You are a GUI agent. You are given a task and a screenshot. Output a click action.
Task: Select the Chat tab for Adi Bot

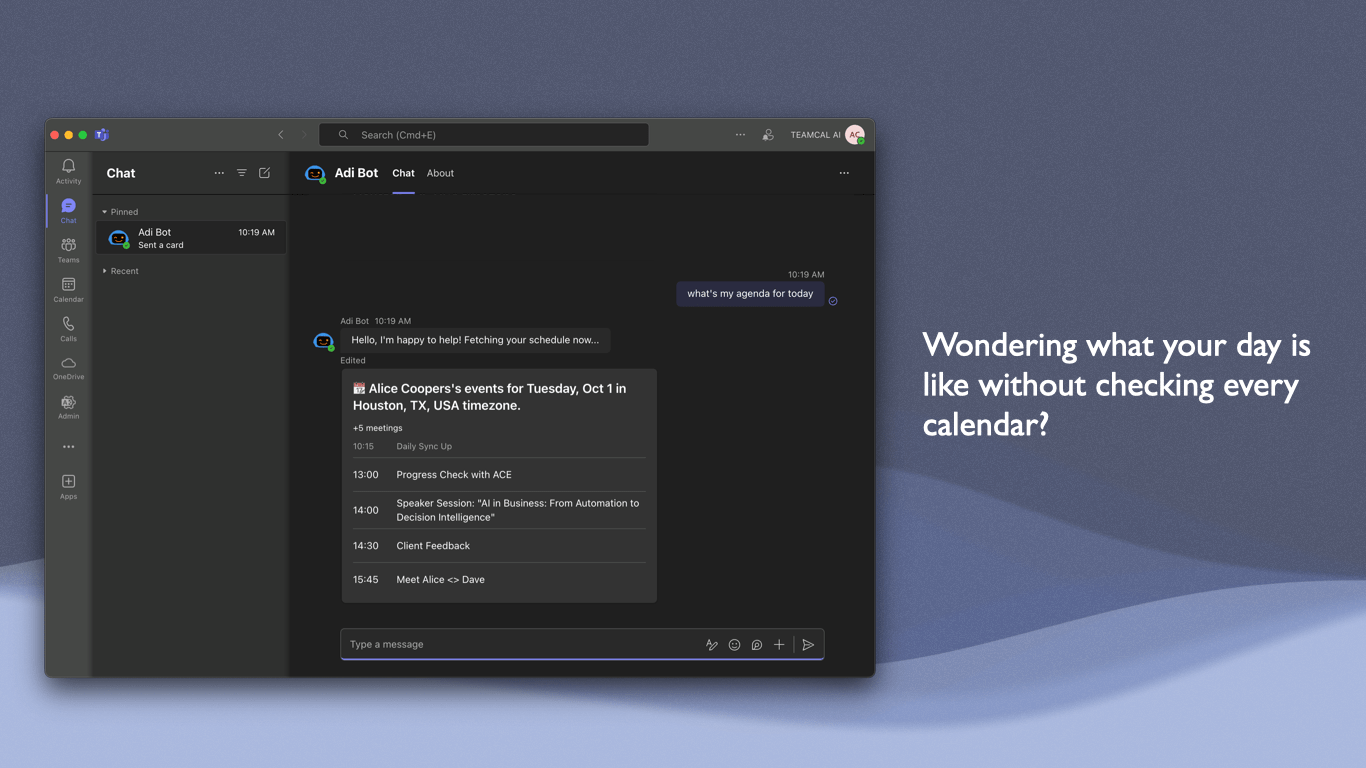[403, 173]
